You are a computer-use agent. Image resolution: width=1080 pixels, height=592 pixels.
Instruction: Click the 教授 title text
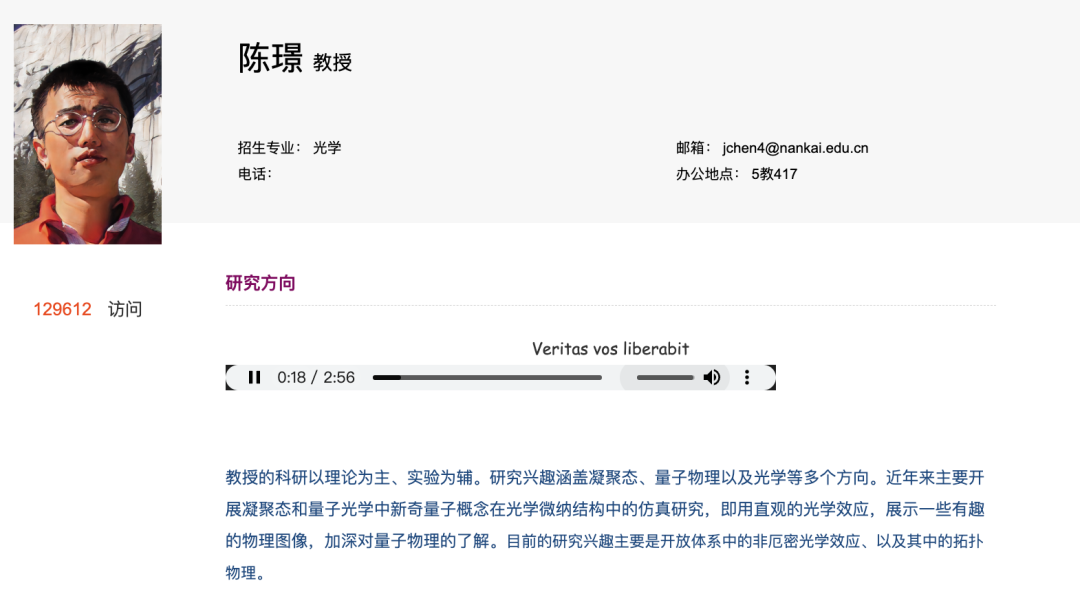[333, 63]
